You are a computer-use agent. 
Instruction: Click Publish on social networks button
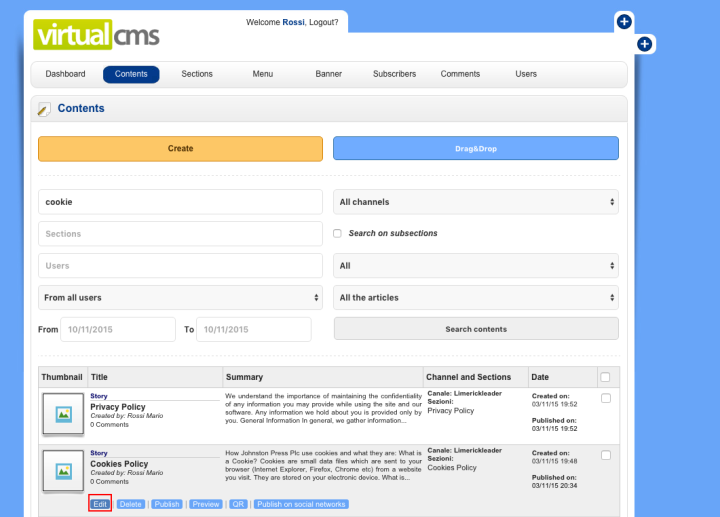[301, 504]
